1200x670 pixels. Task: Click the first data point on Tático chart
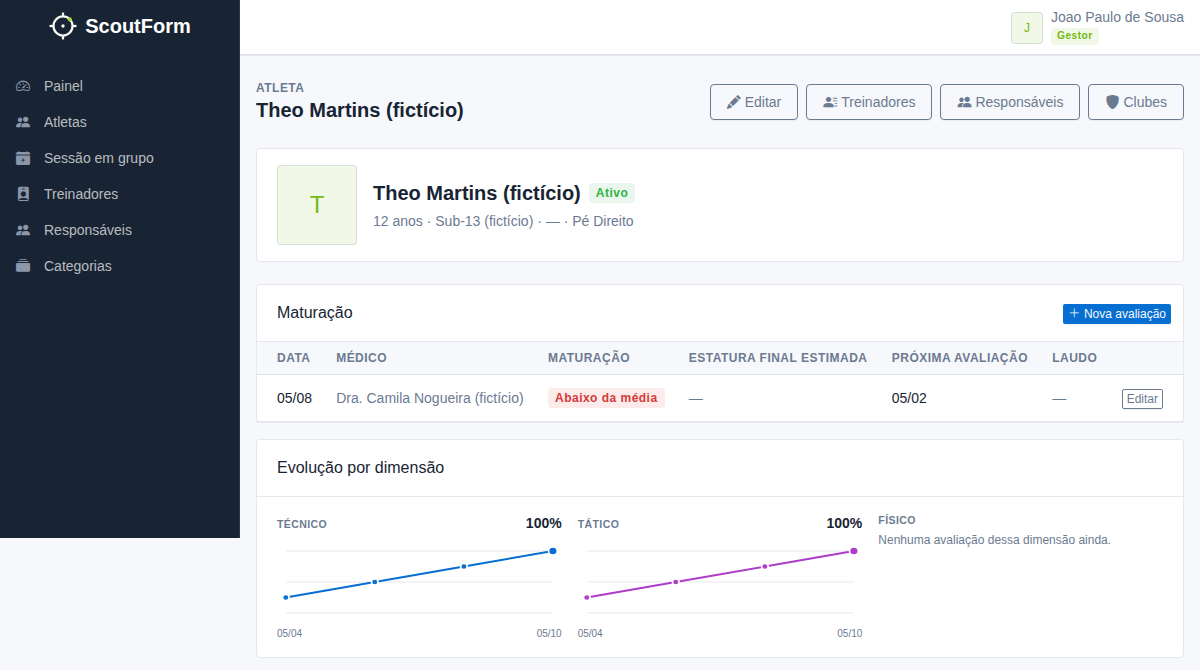587,597
